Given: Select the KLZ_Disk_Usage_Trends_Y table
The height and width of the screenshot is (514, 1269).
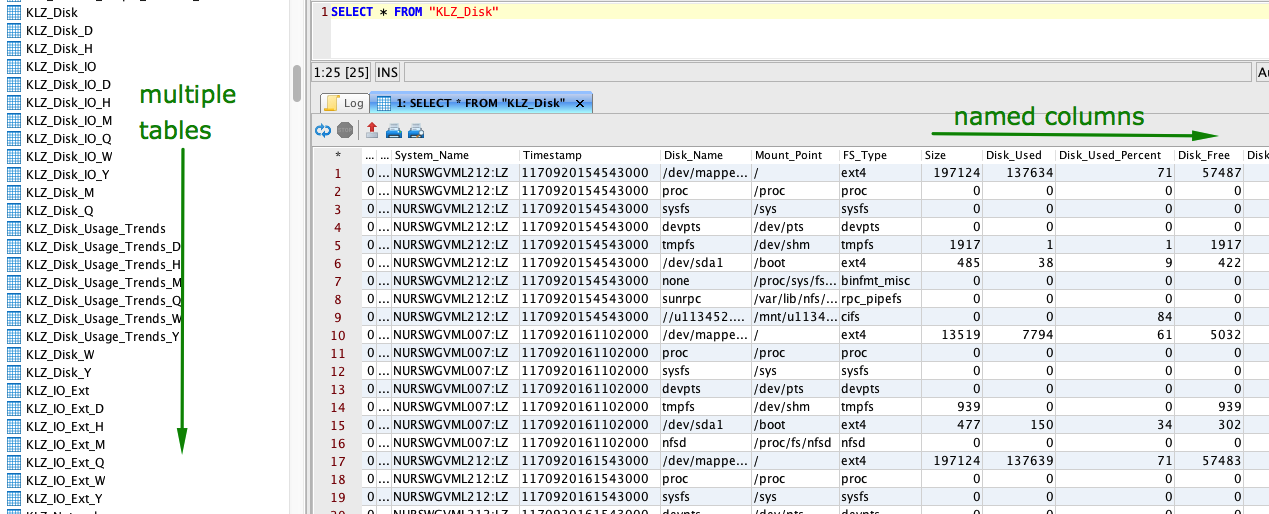Looking at the screenshot, I should pyautogui.click(x=103, y=336).
